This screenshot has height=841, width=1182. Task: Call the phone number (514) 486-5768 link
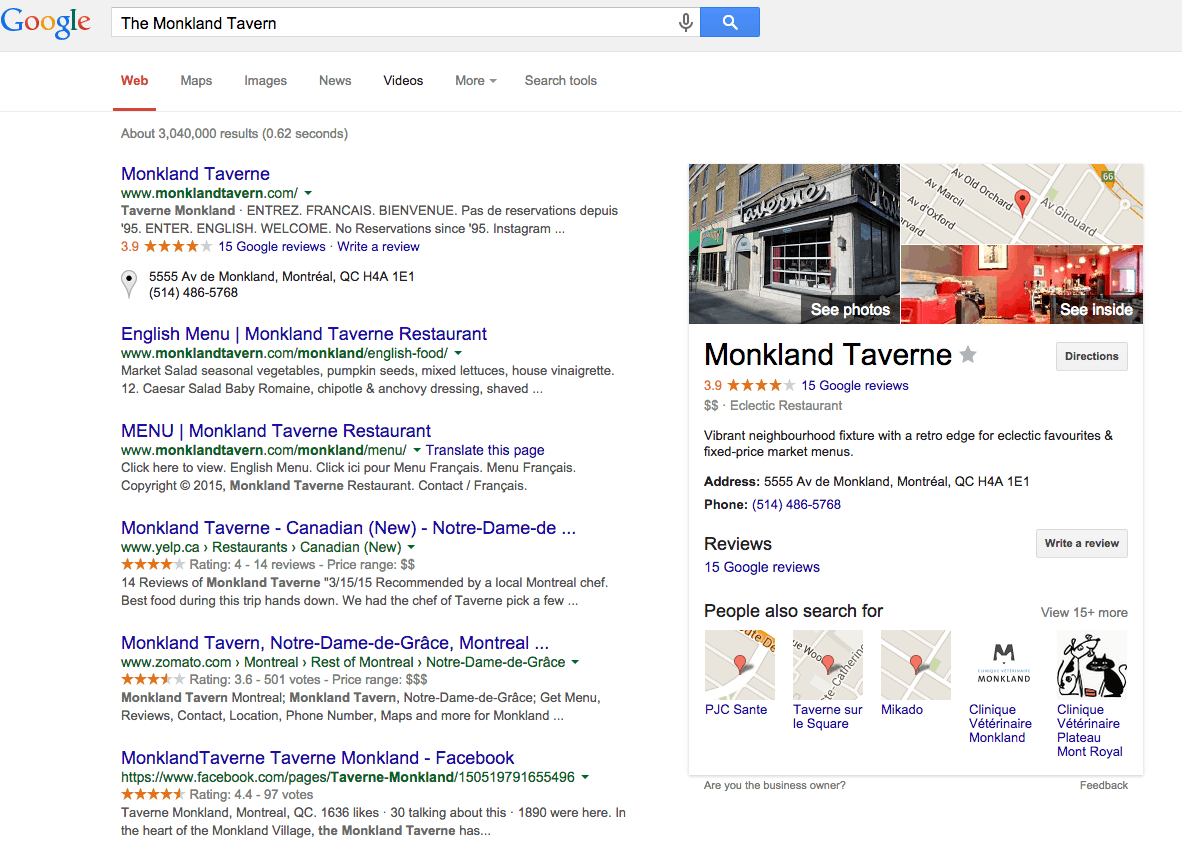click(796, 505)
